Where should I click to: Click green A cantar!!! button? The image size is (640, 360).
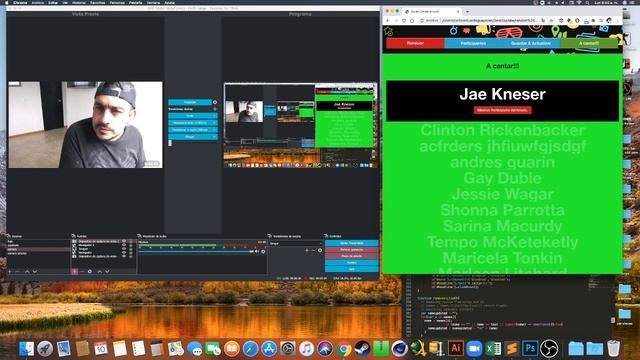[x=589, y=43]
